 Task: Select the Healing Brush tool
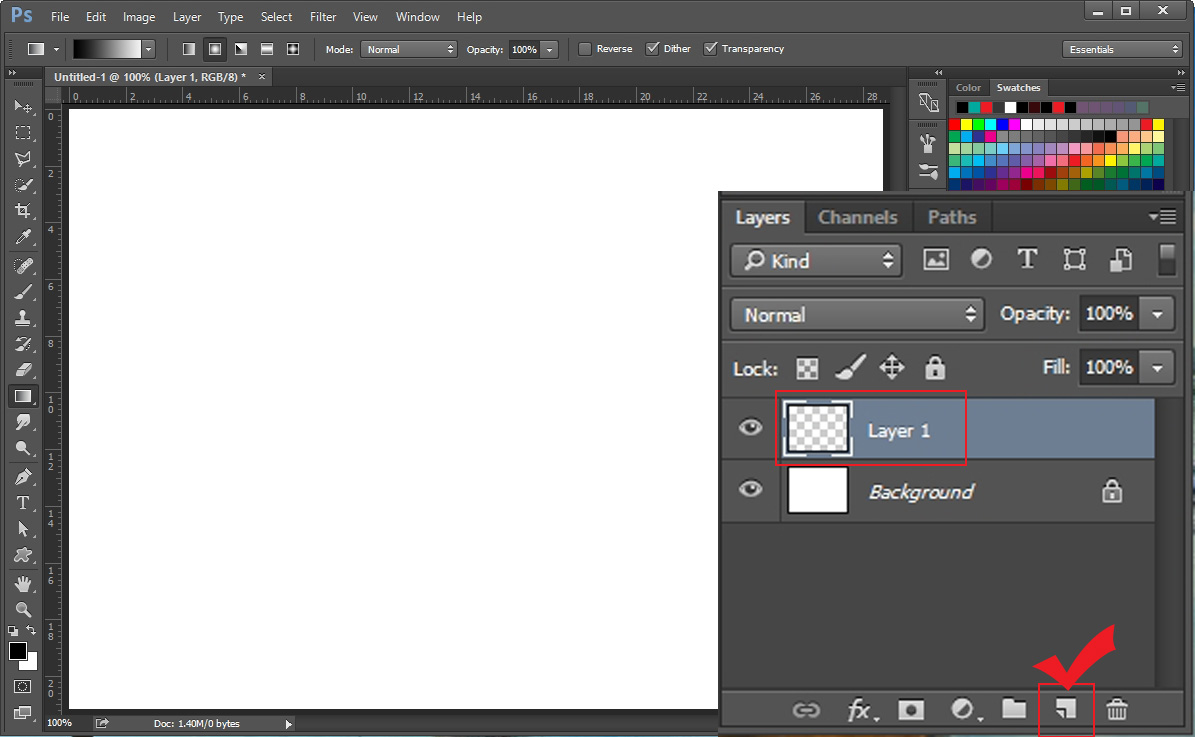(23, 266)
